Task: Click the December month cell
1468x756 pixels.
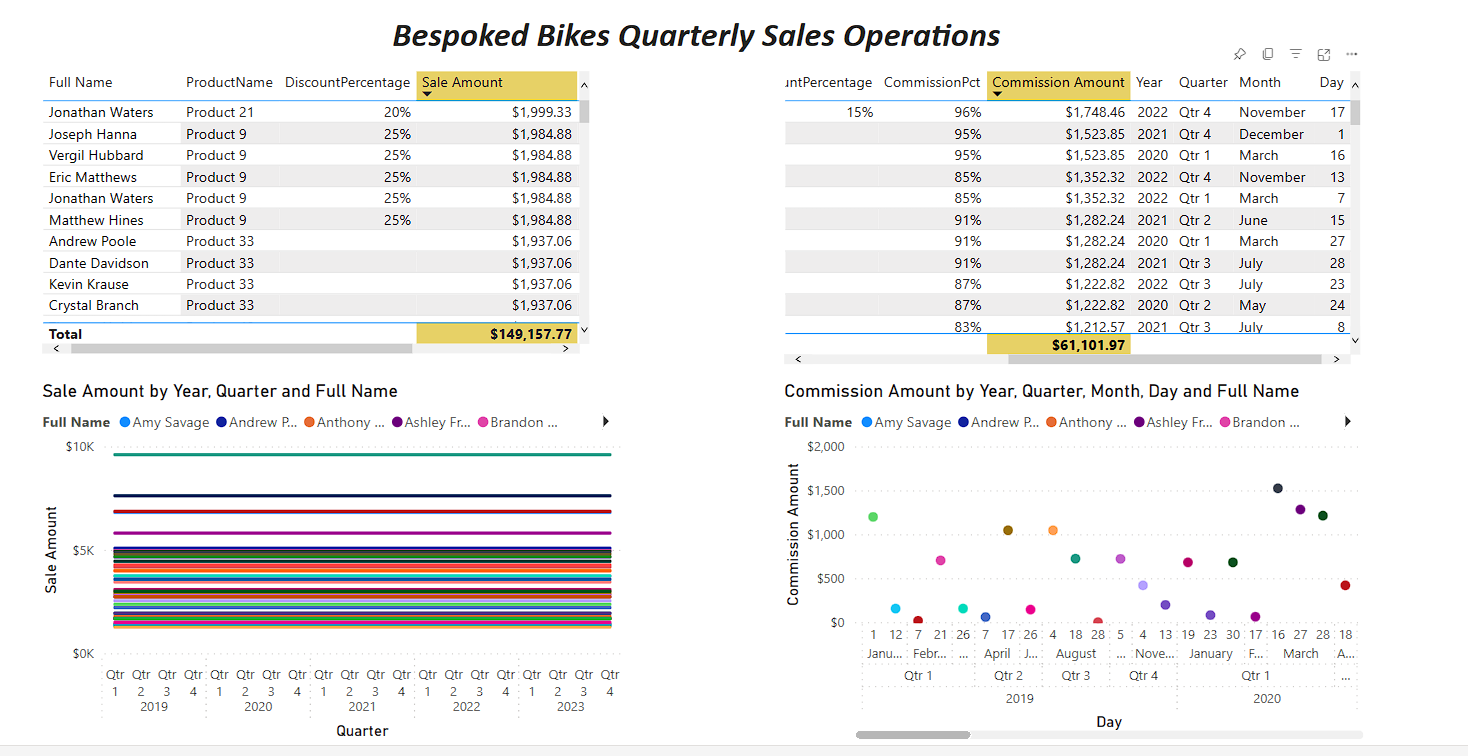Action: (x=1272, y=134)
